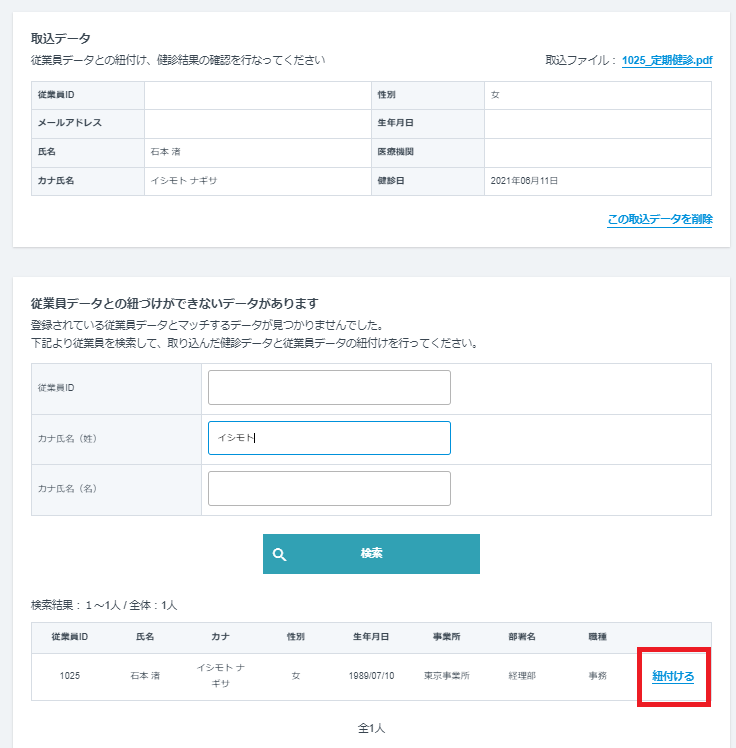Focus the 従業員ID search input field

pos(329,388)
